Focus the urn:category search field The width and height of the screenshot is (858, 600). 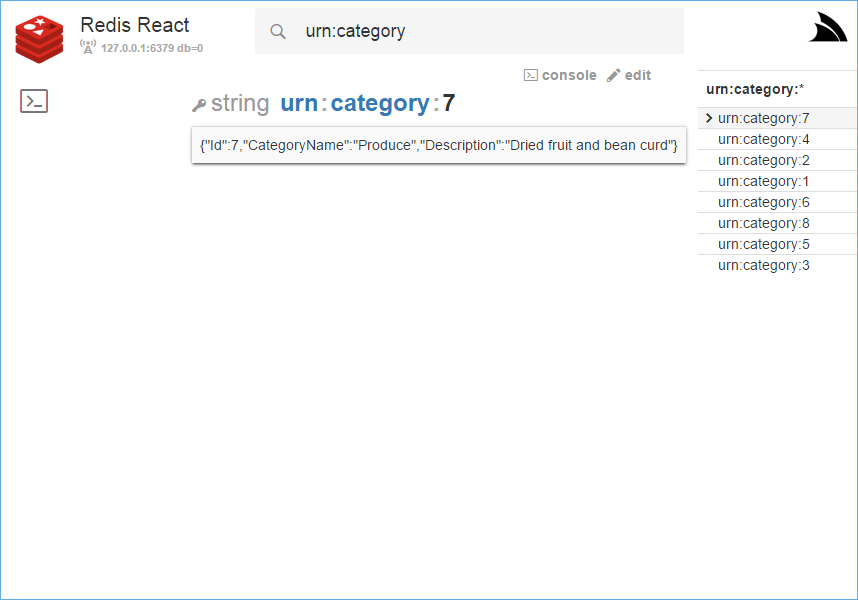[480, 31]
